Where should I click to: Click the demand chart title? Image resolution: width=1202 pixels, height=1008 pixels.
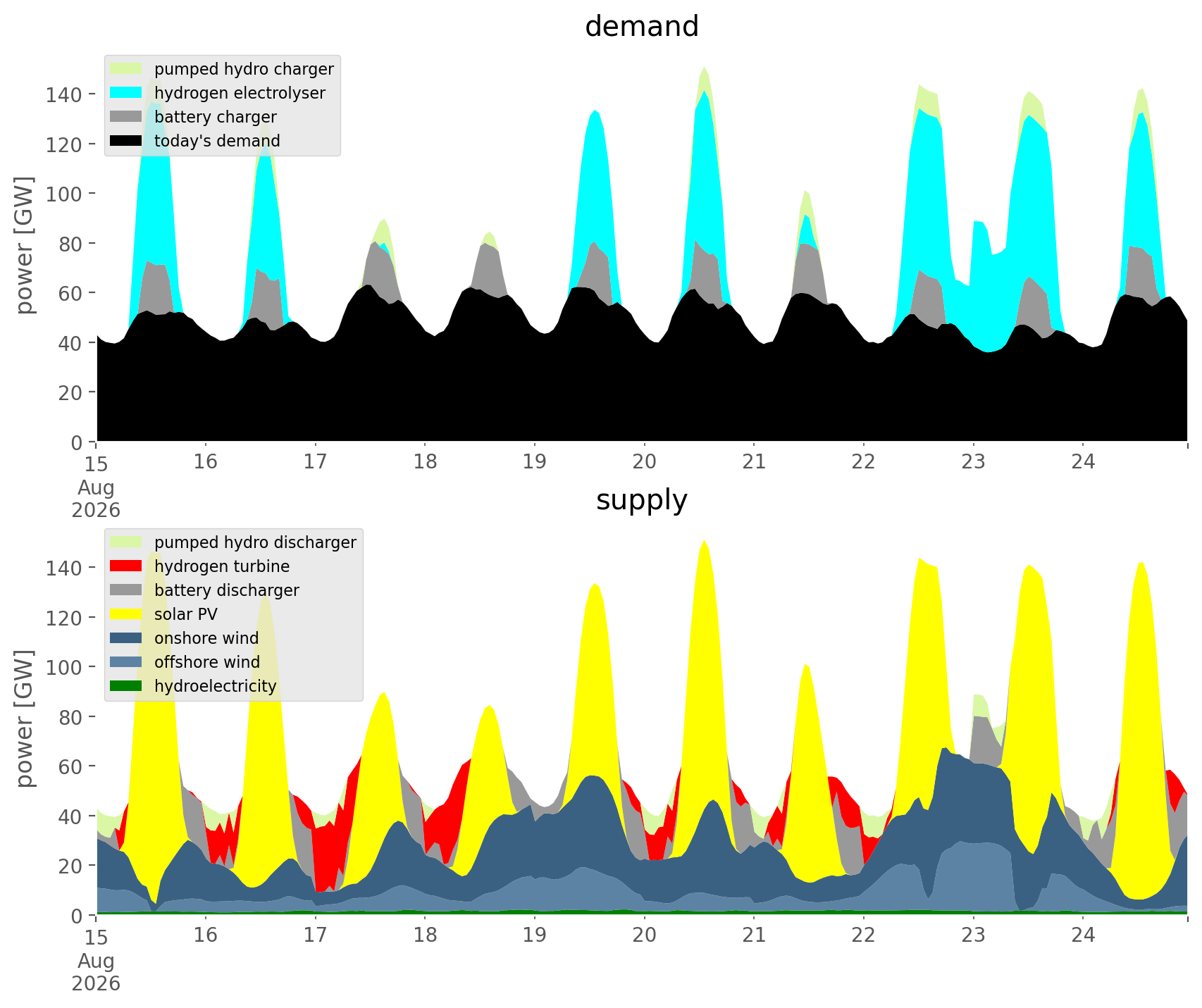click(642, 27)
